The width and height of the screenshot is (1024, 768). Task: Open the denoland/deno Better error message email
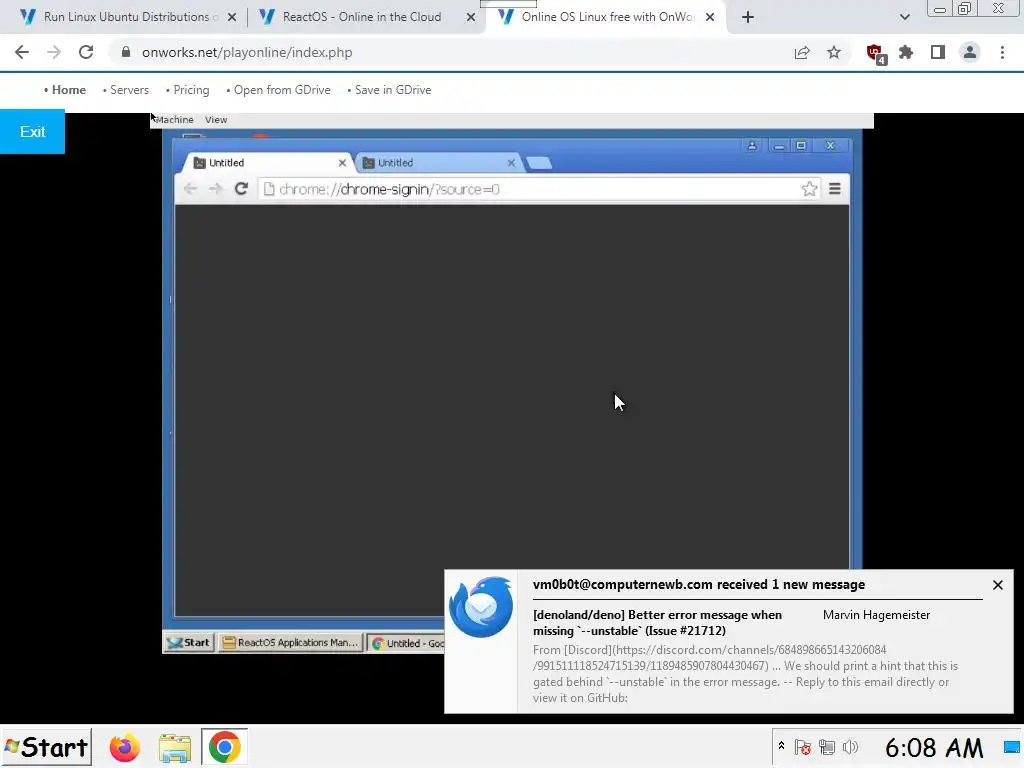coord(657,623)
